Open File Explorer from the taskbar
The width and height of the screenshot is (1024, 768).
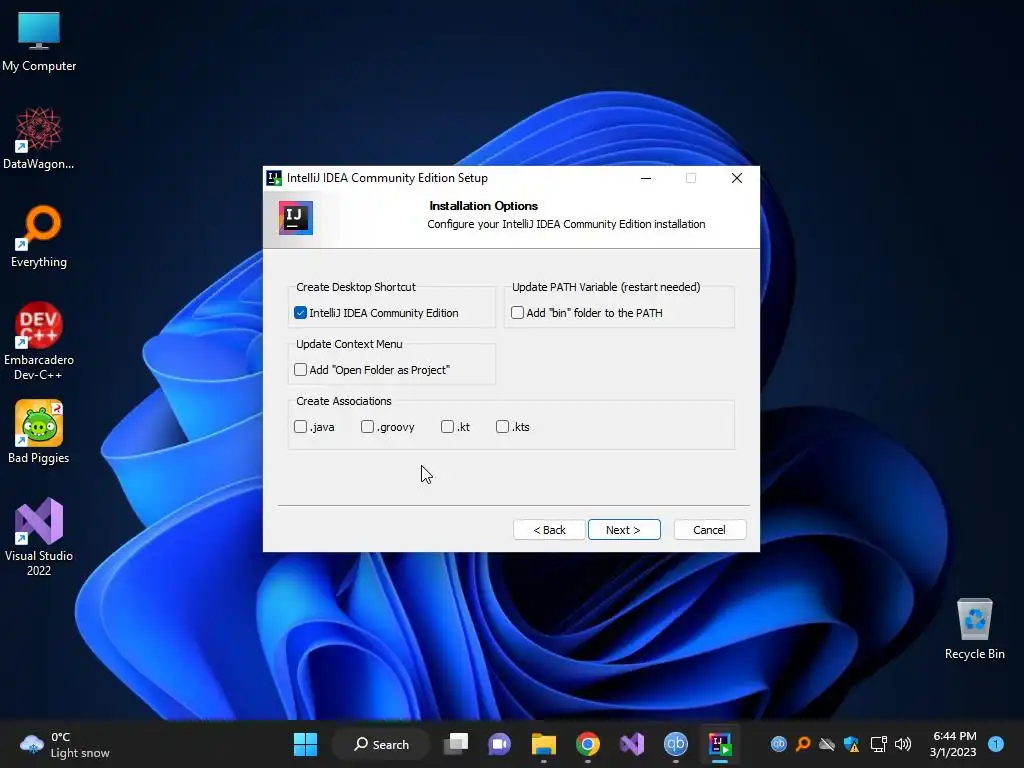click(543, 744)
